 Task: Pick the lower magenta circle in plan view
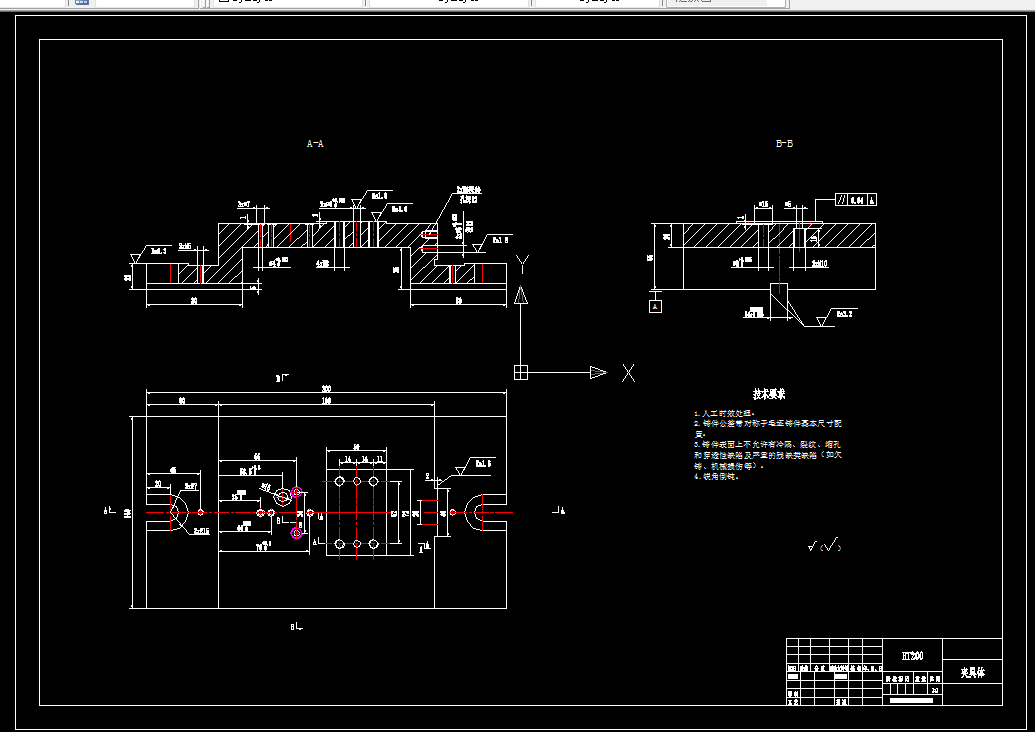296,533
